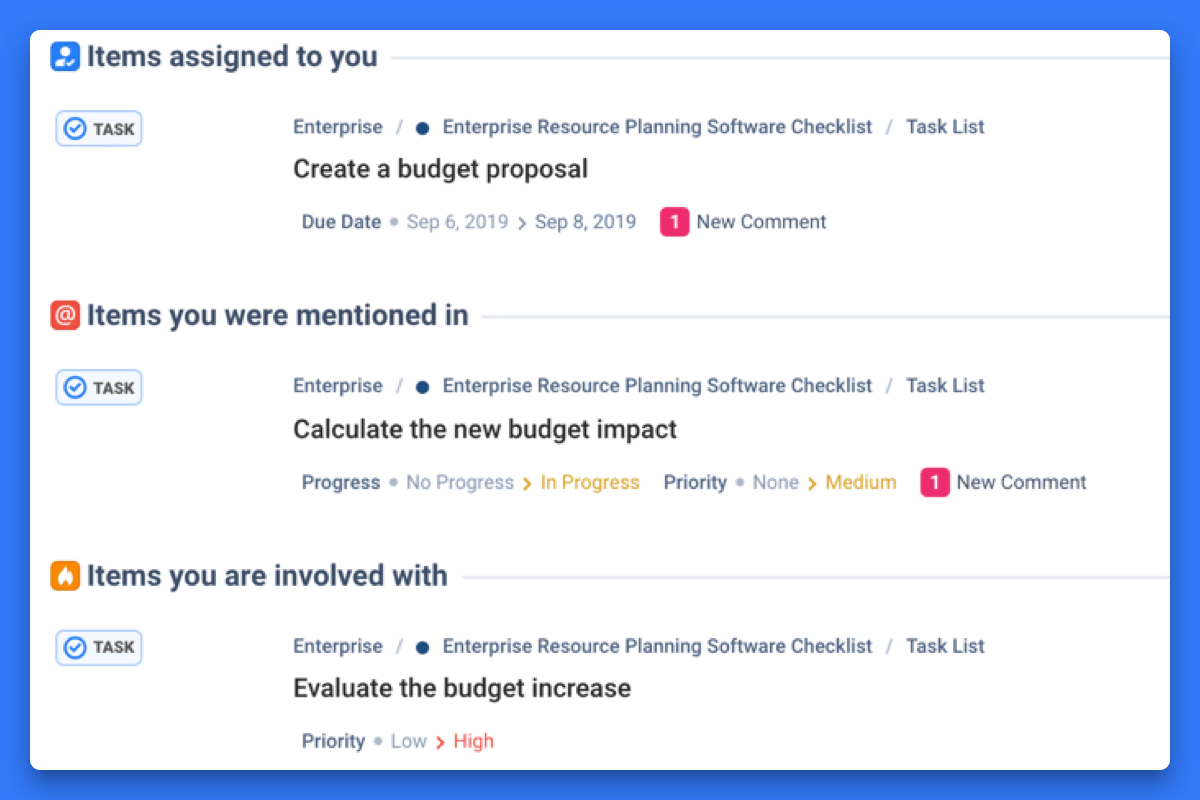Click 'New Comment' on the budget proposal row
The image size is (1200, 800).
pyautogui.click(x=761, y=221)
